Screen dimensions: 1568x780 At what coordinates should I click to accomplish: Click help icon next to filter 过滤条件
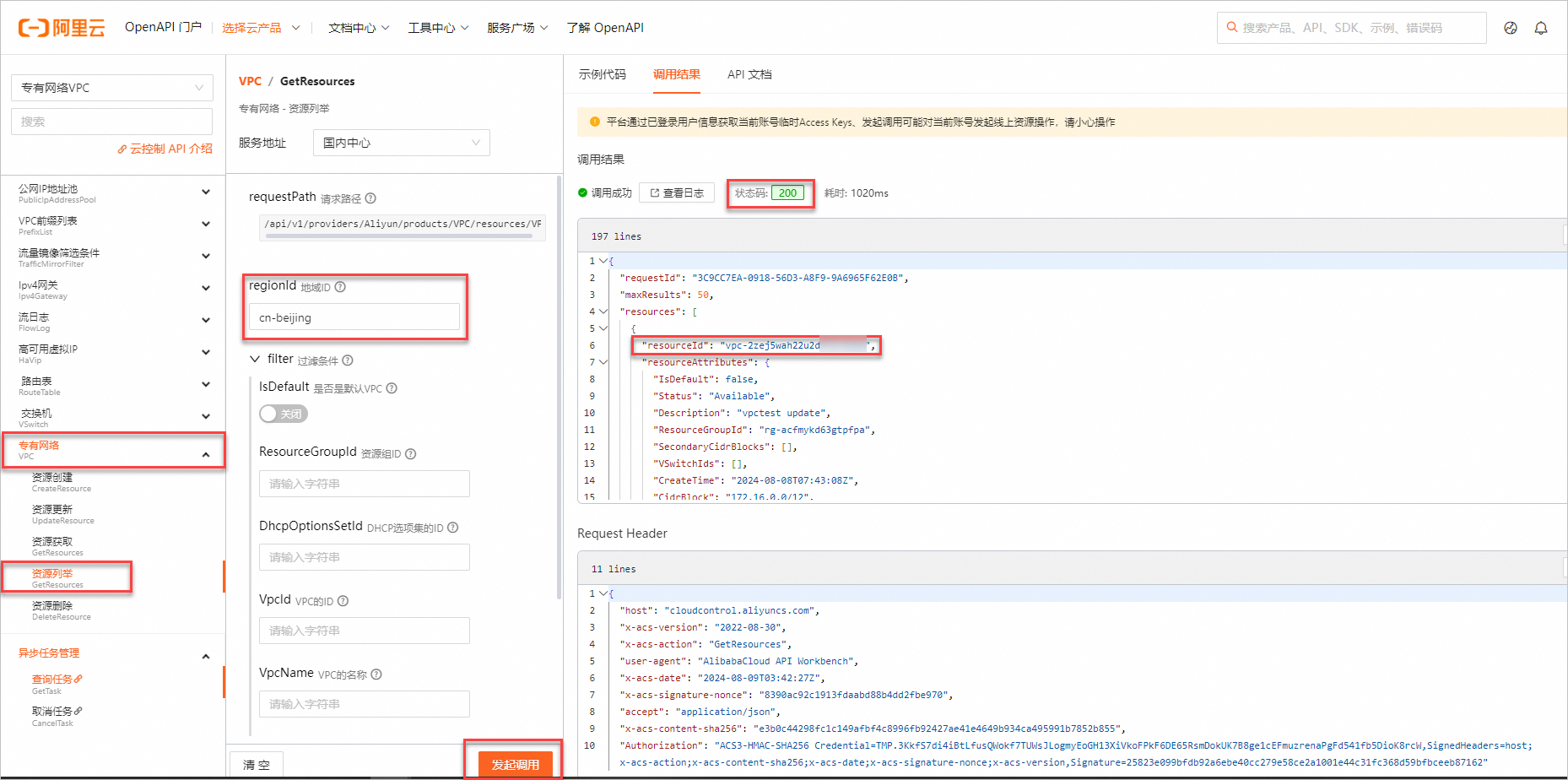(348, 360)
